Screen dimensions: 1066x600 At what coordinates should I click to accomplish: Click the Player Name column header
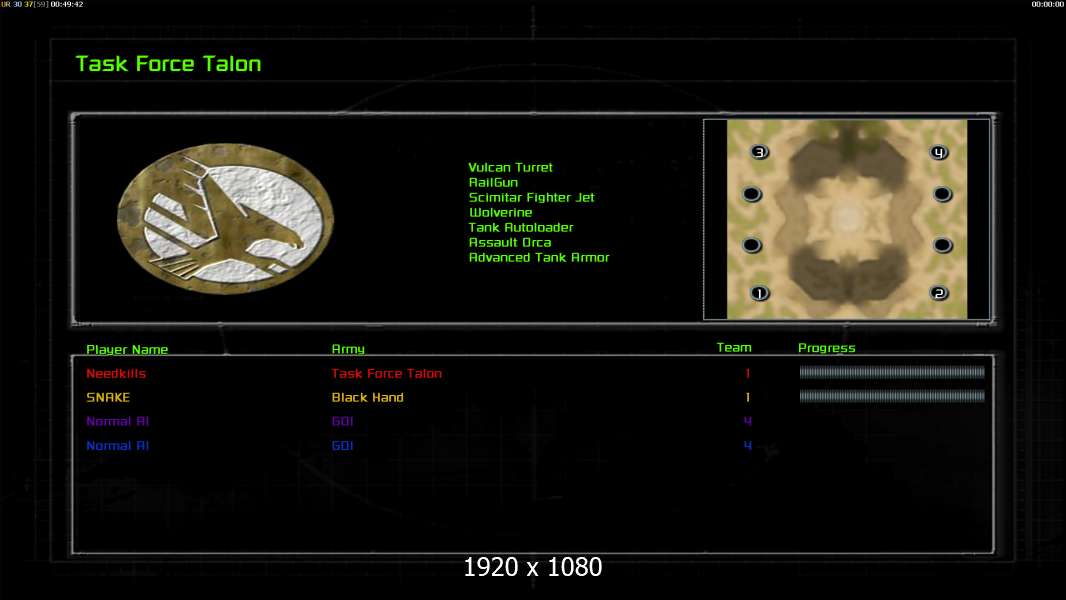[x=127, y=349]
